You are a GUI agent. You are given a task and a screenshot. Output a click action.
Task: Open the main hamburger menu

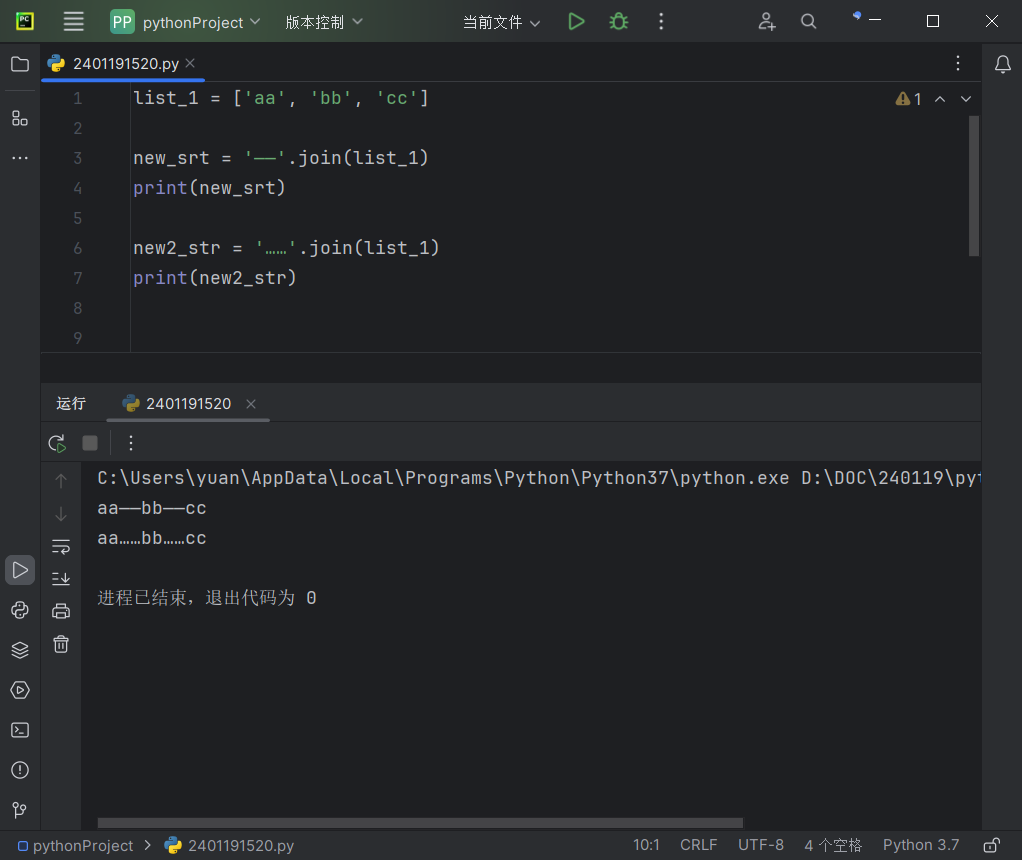(74, 22)
